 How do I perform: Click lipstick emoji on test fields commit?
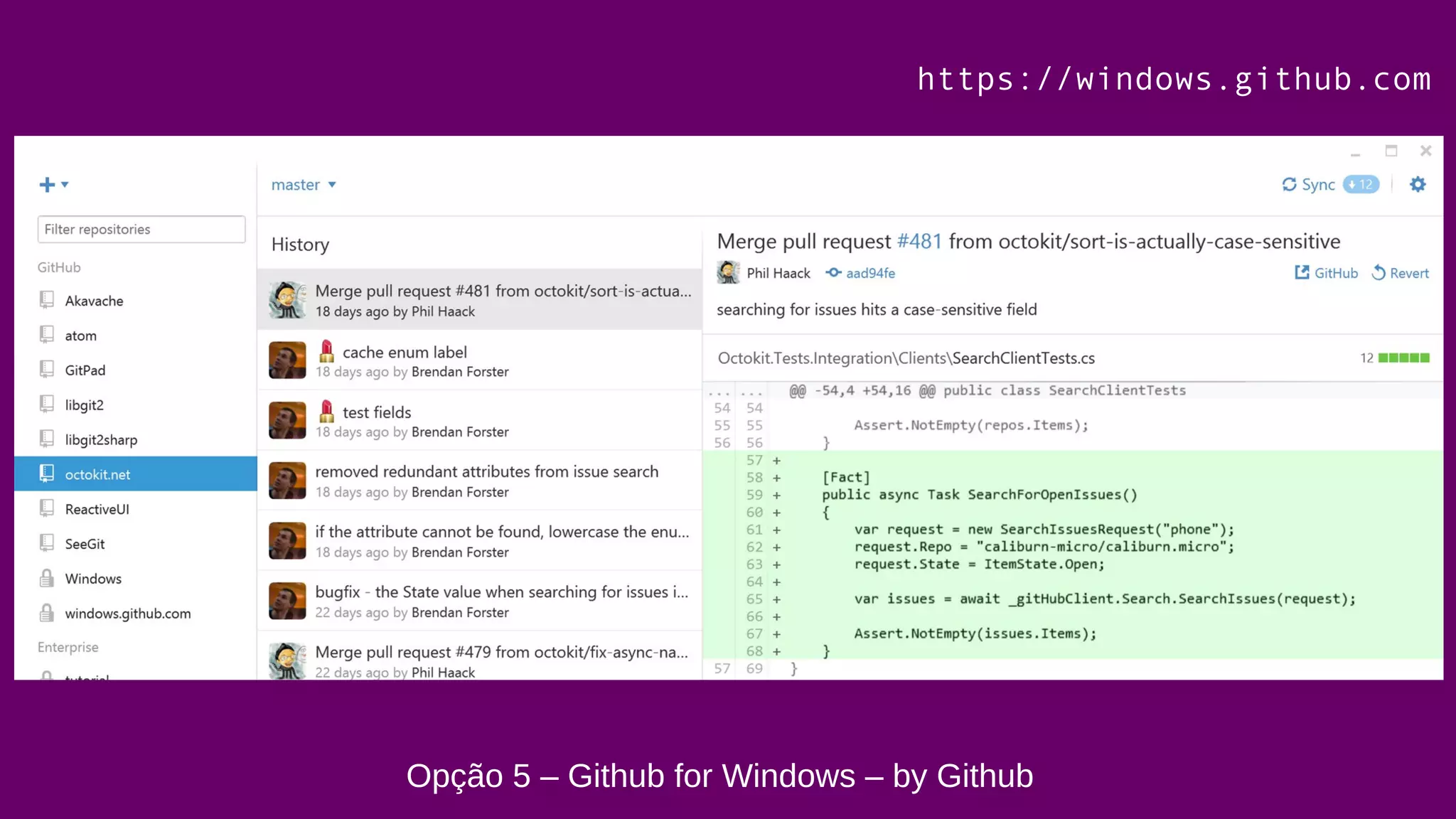point(326,412)
